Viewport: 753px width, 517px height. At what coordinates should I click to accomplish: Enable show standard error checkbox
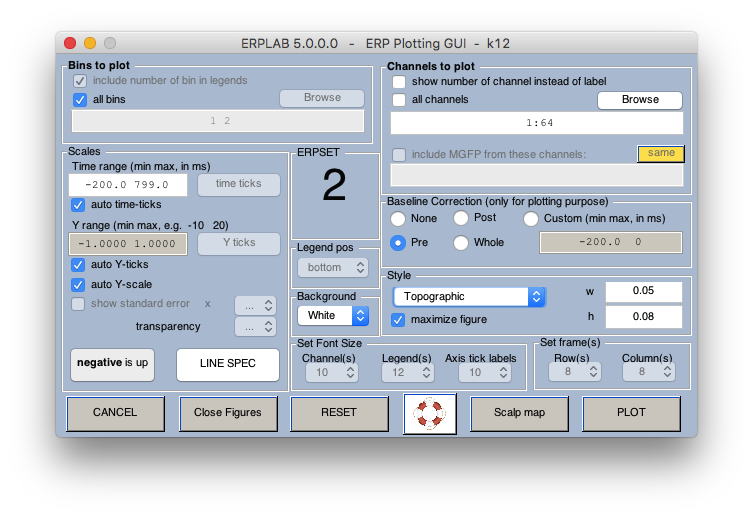pyautogui.click(x=78, y=304)
